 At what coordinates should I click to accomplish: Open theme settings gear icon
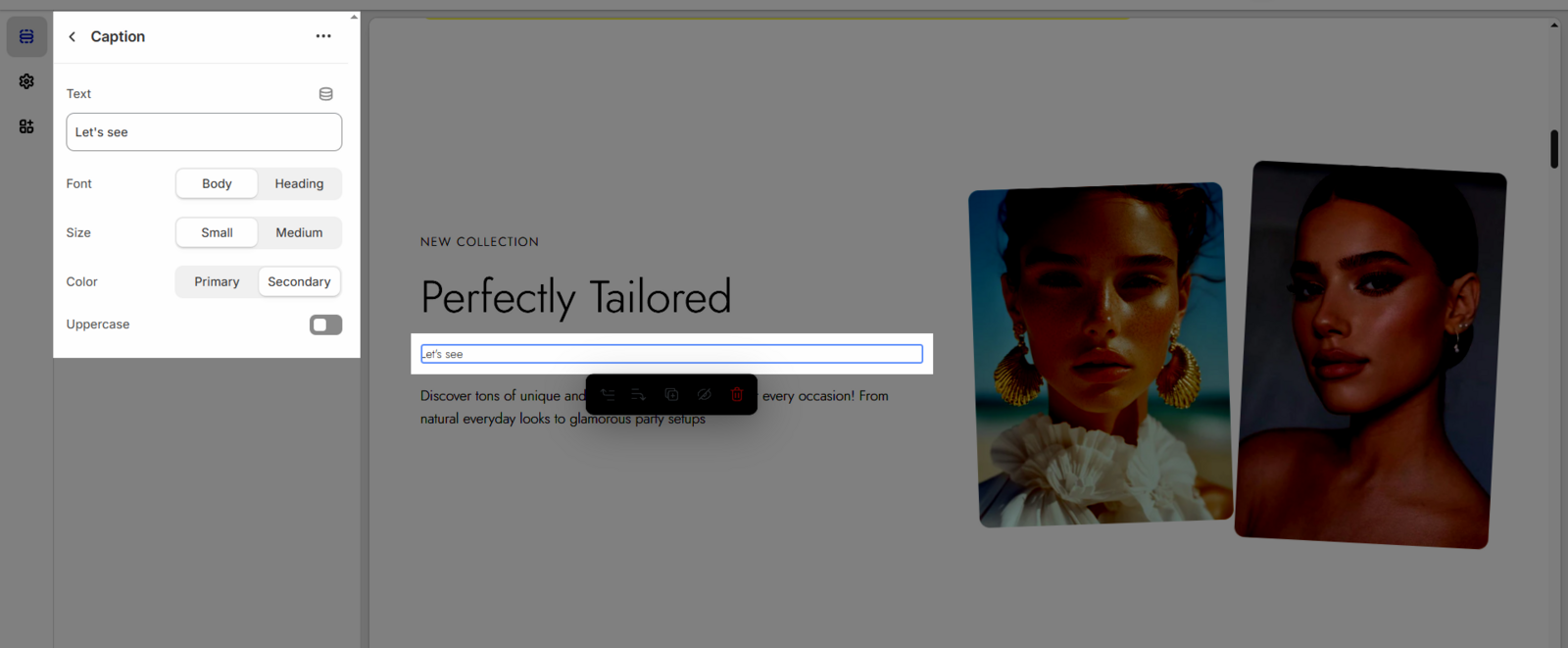26,81
